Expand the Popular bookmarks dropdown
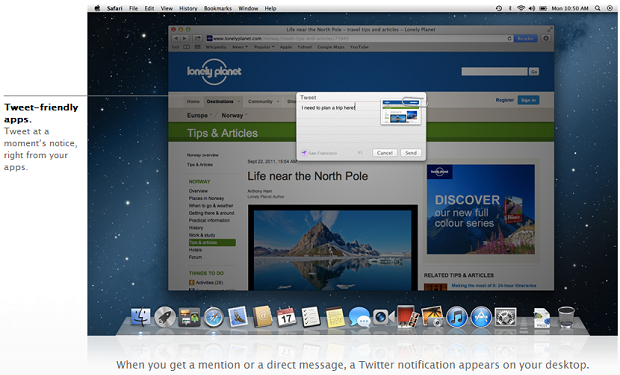Image resolution: width=620 pixels, height=375 pixels. click(x=264, y=47)
